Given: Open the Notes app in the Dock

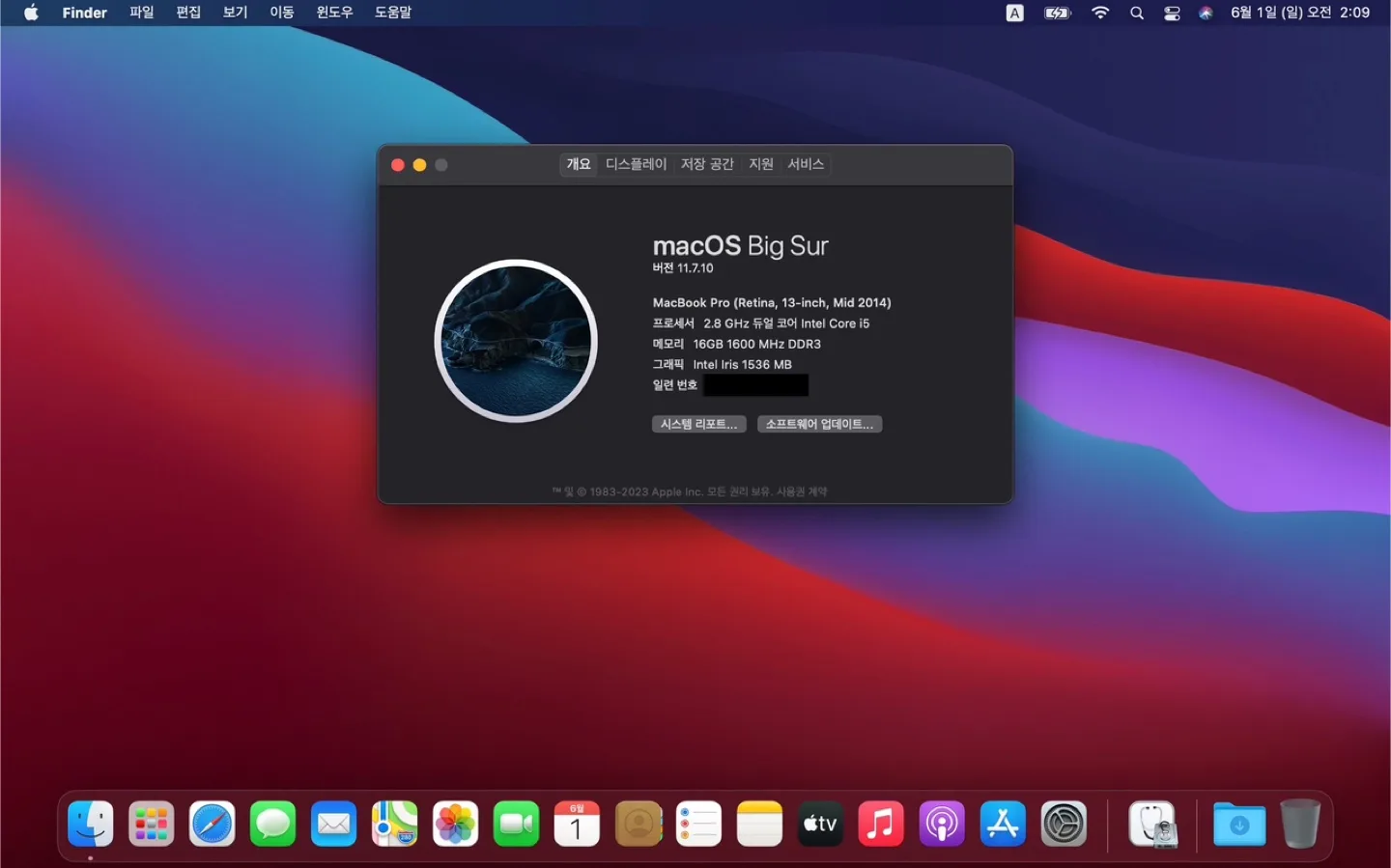Looking at the screenshot, I should tap(760, 824).
